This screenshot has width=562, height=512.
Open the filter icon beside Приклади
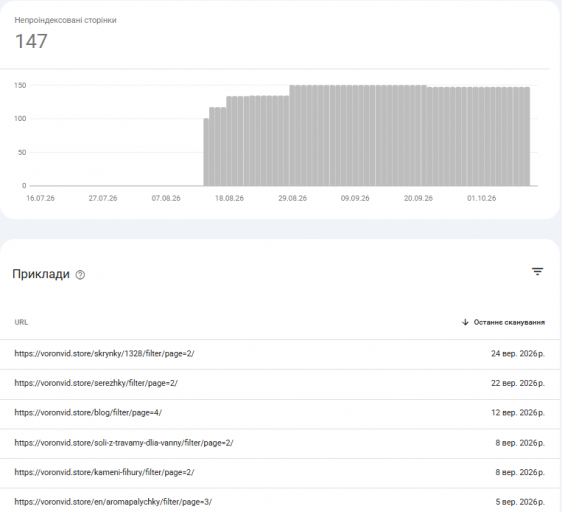[537, 271]
